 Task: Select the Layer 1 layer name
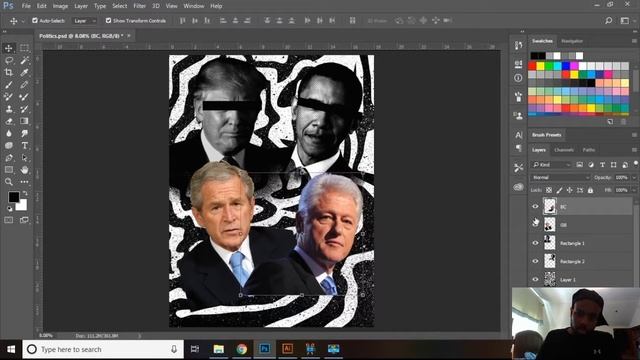568,280
